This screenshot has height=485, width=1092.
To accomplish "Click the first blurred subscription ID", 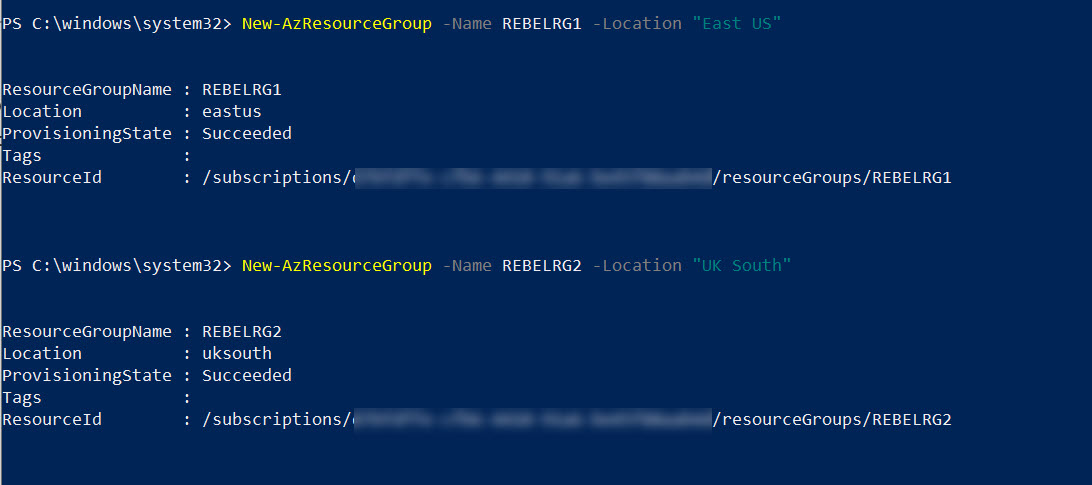I will coord(533,178).
